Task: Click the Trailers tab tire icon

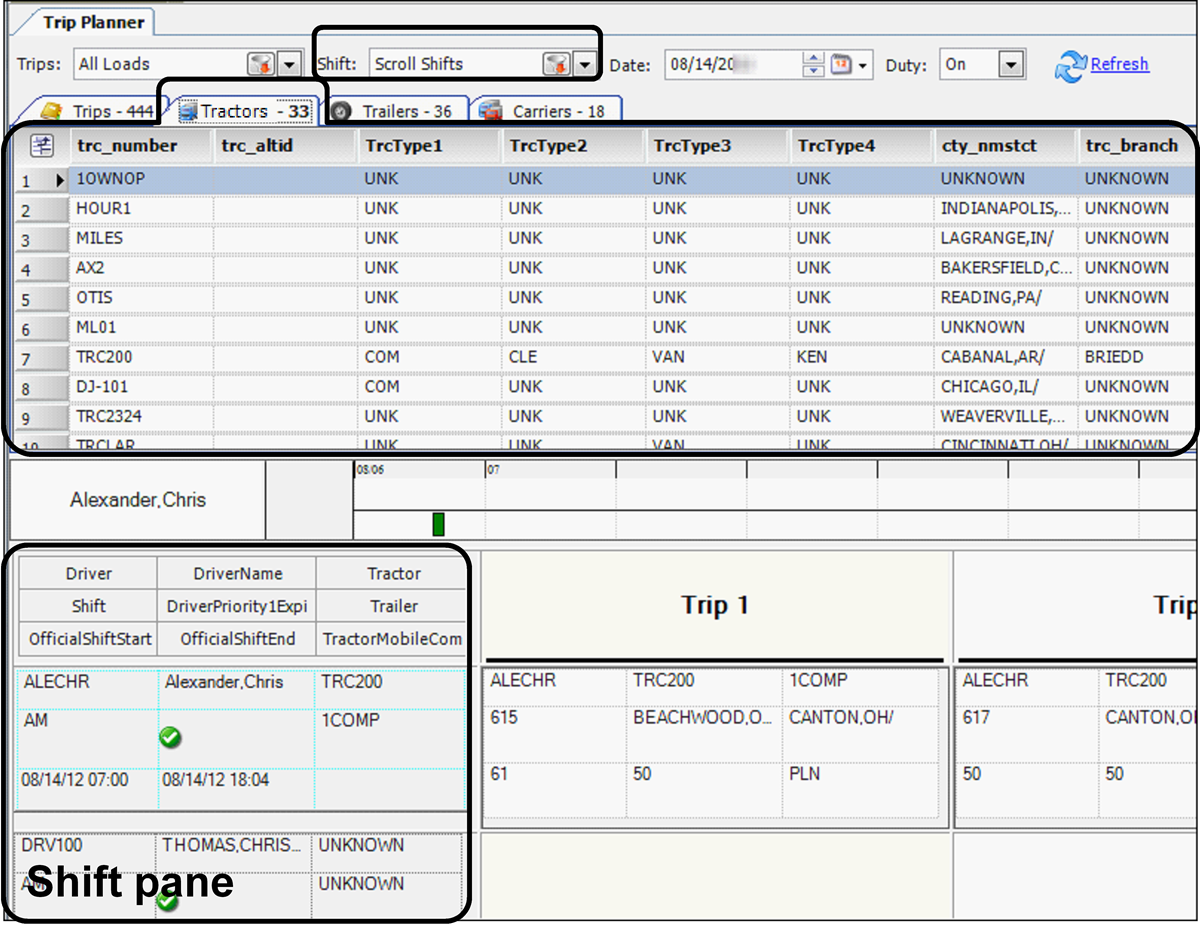Action: (x=341, y=111)
